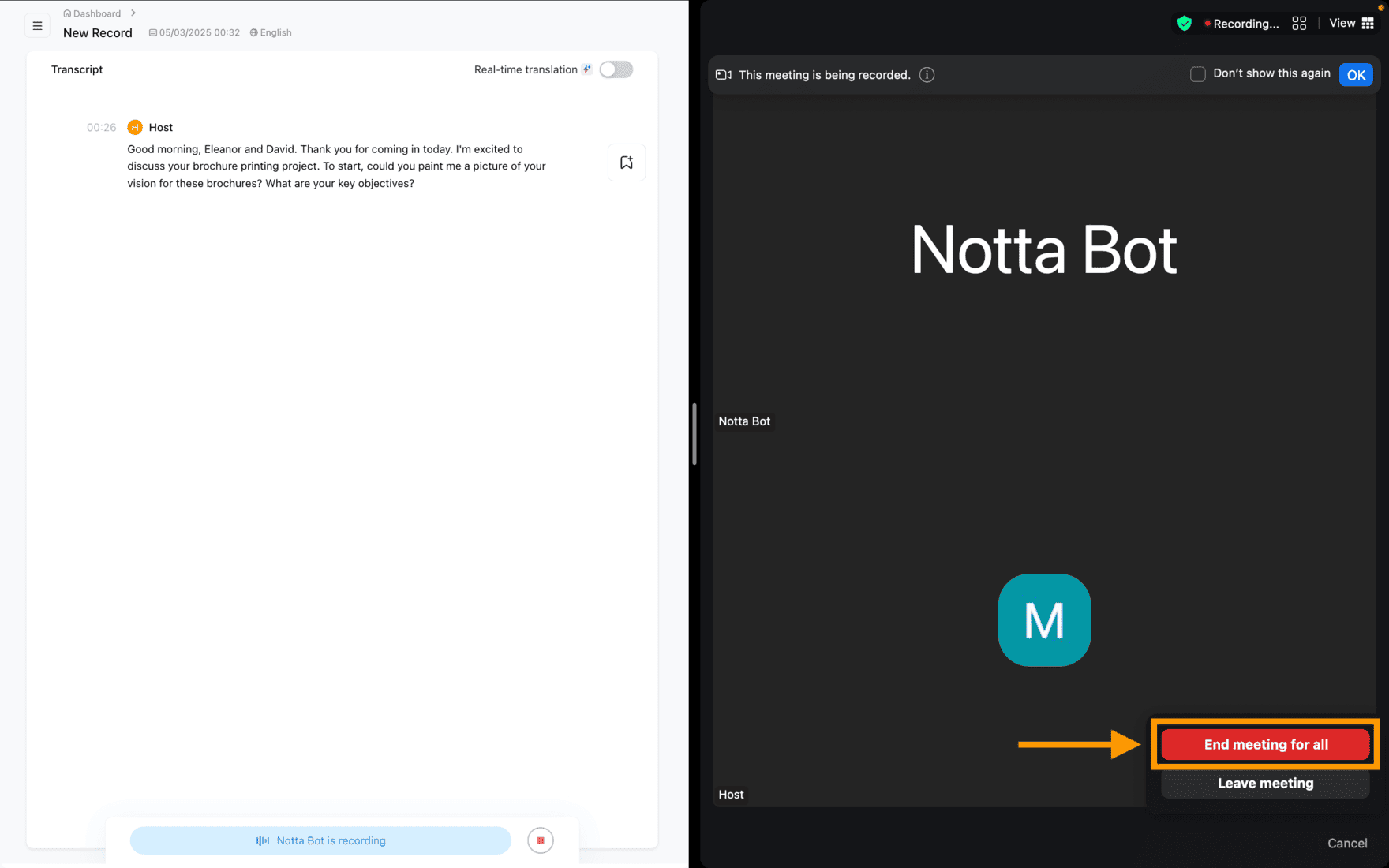Click the breadcrumb chevron after Dashboard
1389x868 pixels.
[133, 13]
